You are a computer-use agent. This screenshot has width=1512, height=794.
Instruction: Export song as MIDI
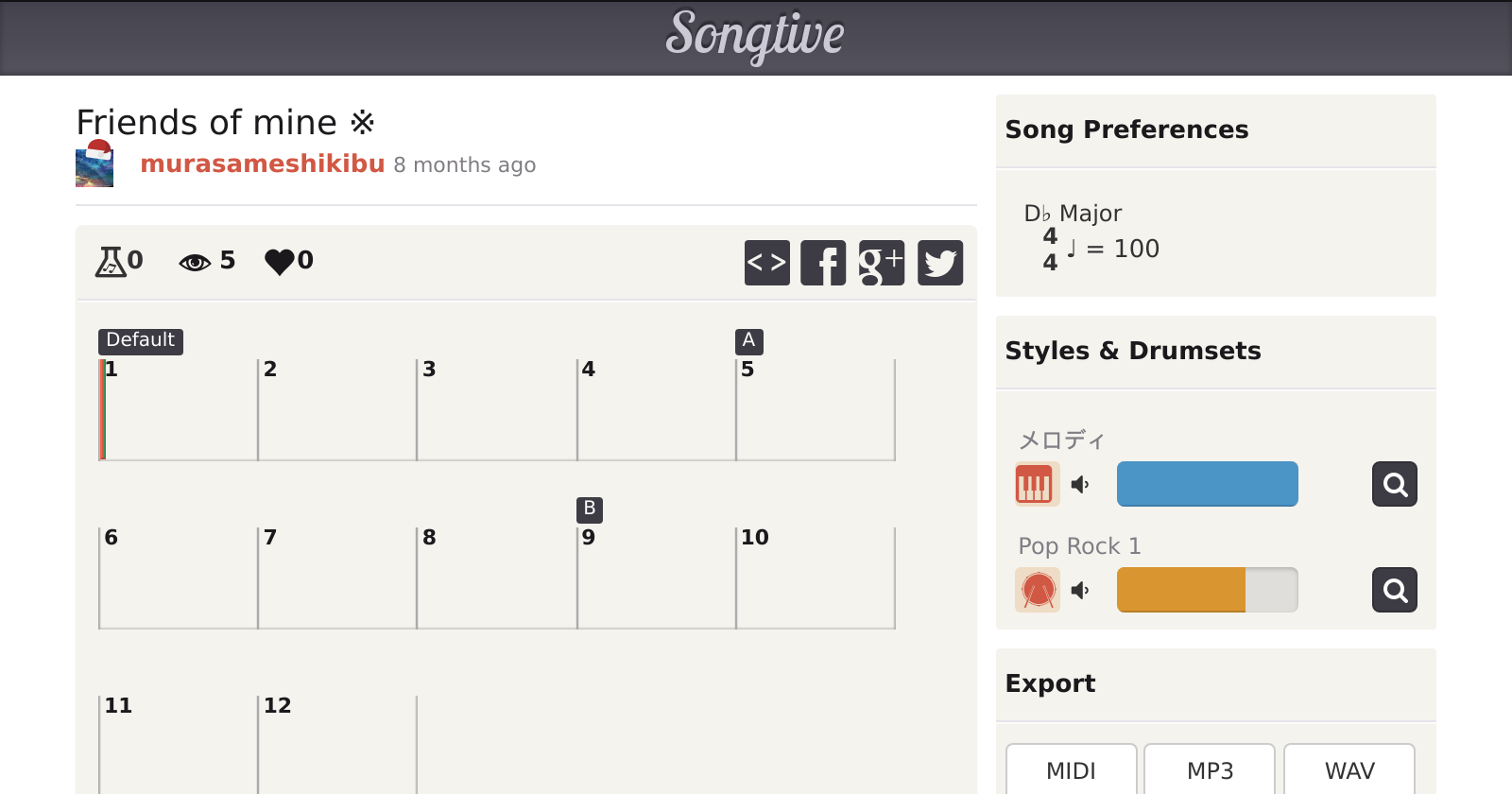point(1071,770)
